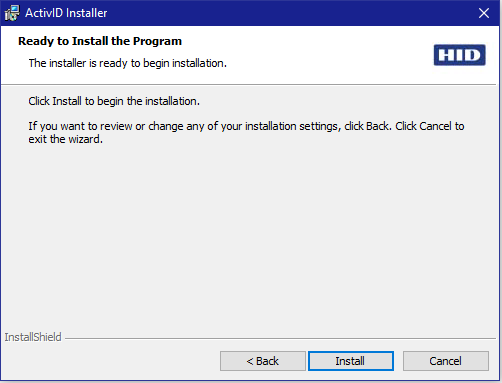This screenshot has height=383, width=502.
Task: Click the 'Ready to Install the Program' heading
Action: (x=100, y=41)
